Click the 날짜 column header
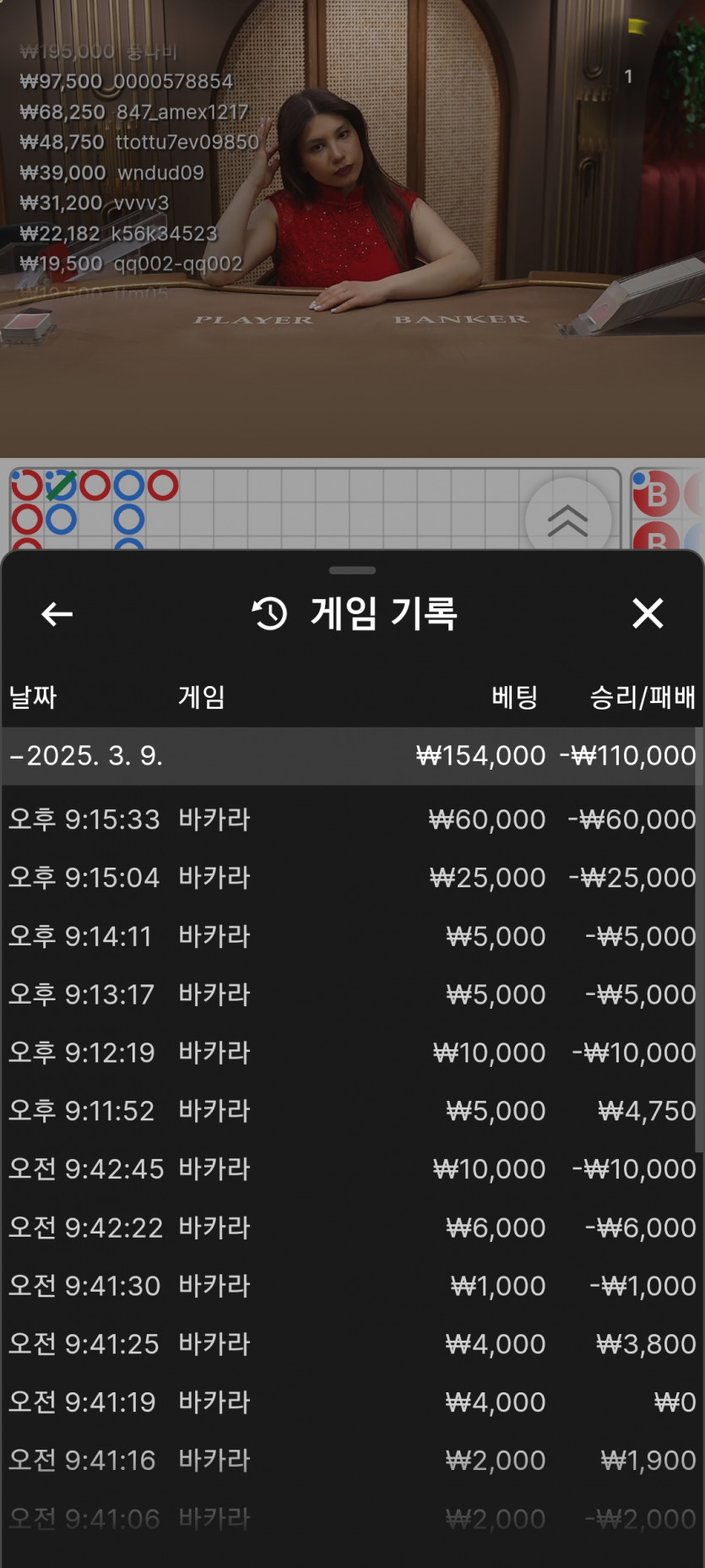This screenshot has height=1568, width=705. (33, 697)
